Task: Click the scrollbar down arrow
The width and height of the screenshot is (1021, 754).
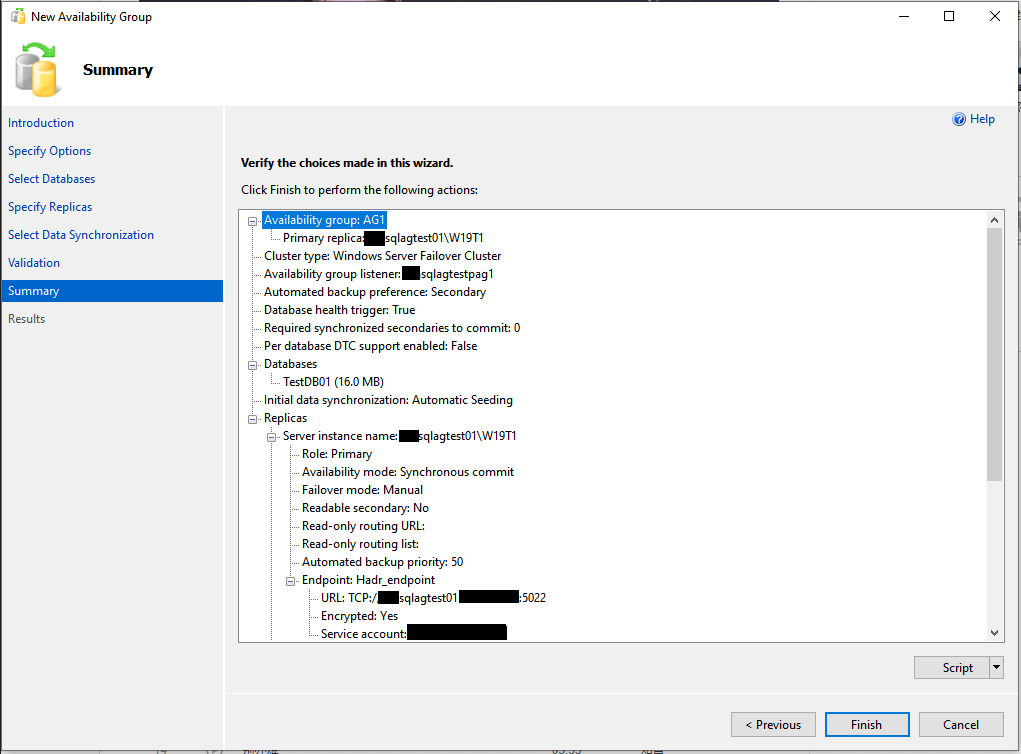Action: click(994, 632)
